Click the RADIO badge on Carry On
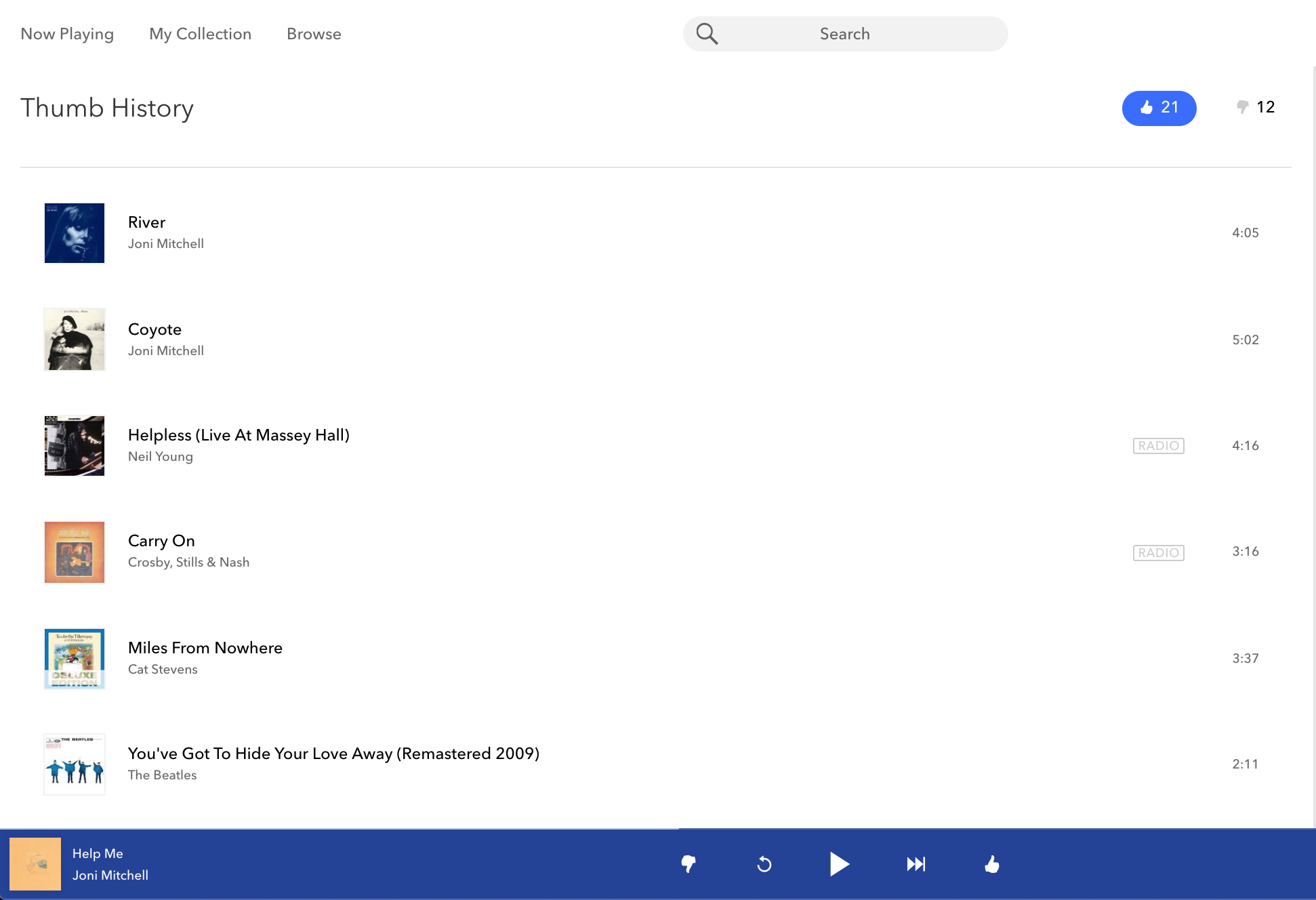This screenshot has height=900, width=1316. 1158,552
